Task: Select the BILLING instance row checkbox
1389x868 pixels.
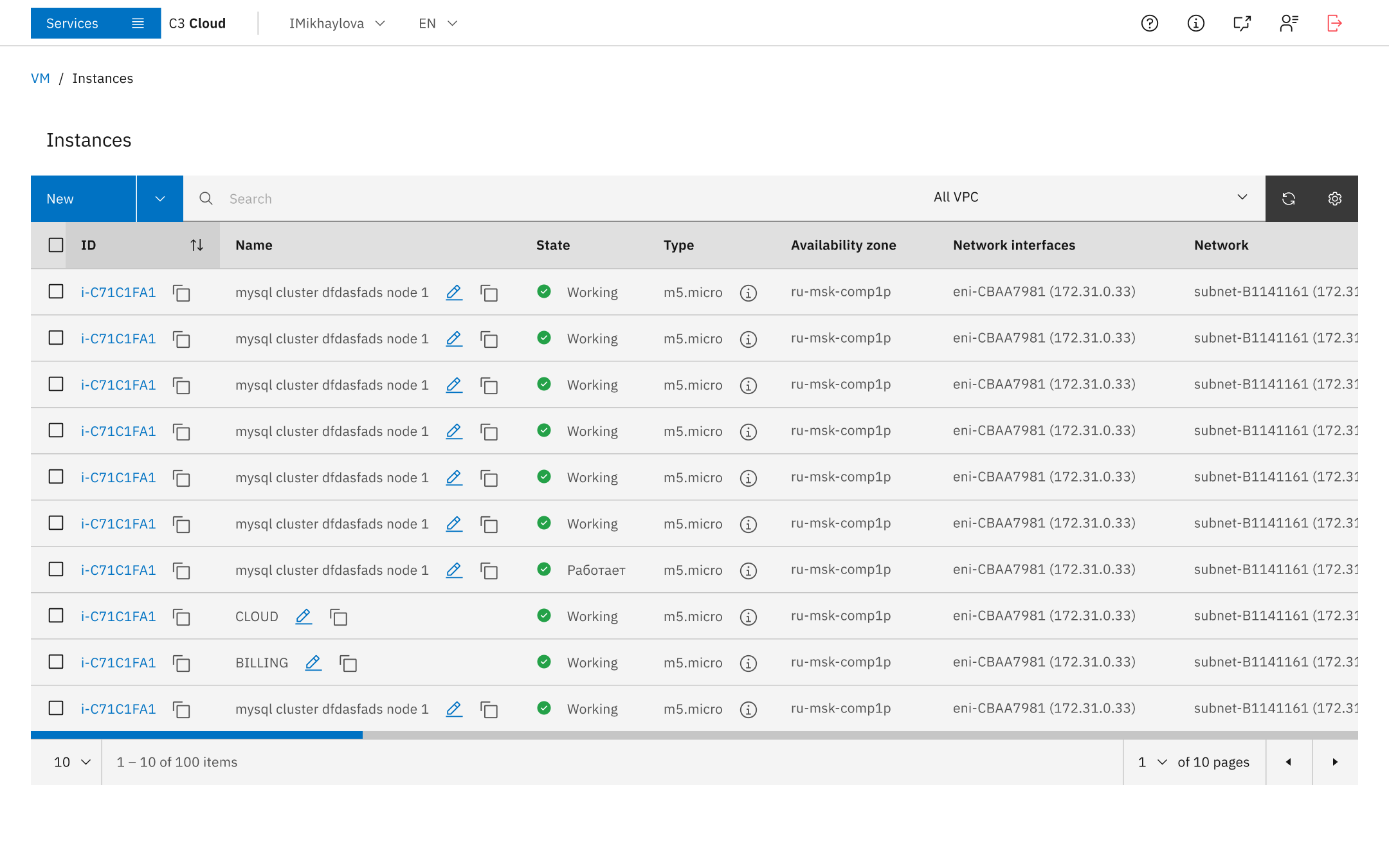Action: [x=56, y=662]
